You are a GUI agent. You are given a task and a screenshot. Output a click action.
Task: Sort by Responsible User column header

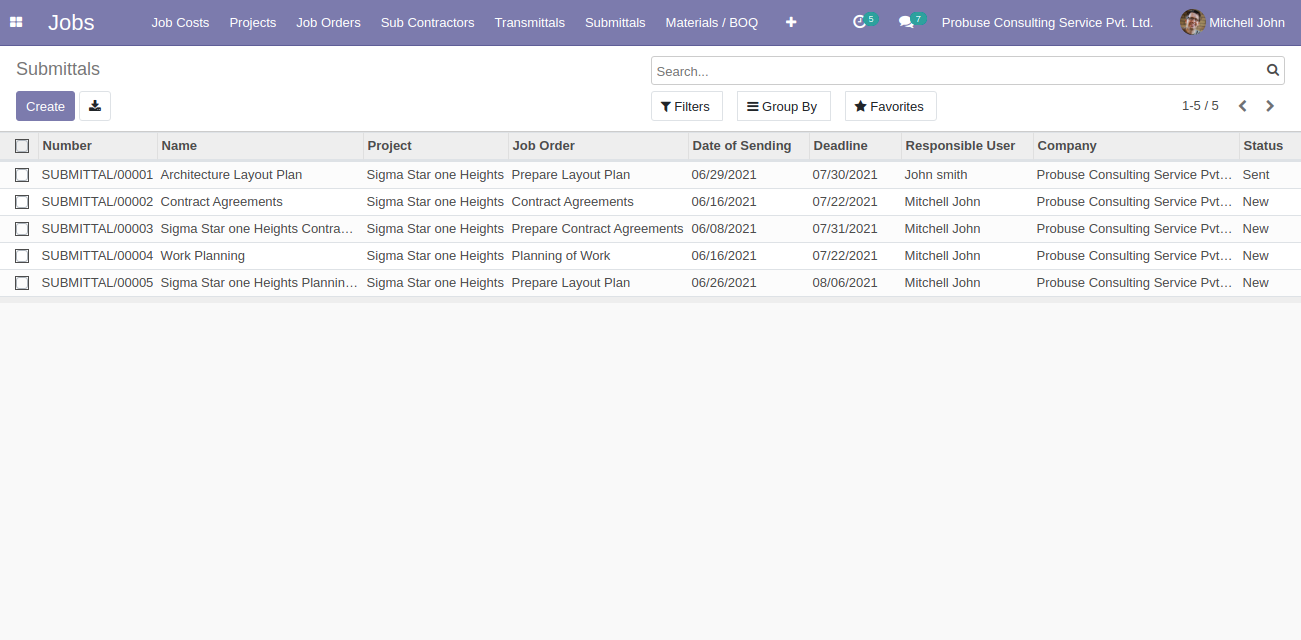[x=967, y=146]
